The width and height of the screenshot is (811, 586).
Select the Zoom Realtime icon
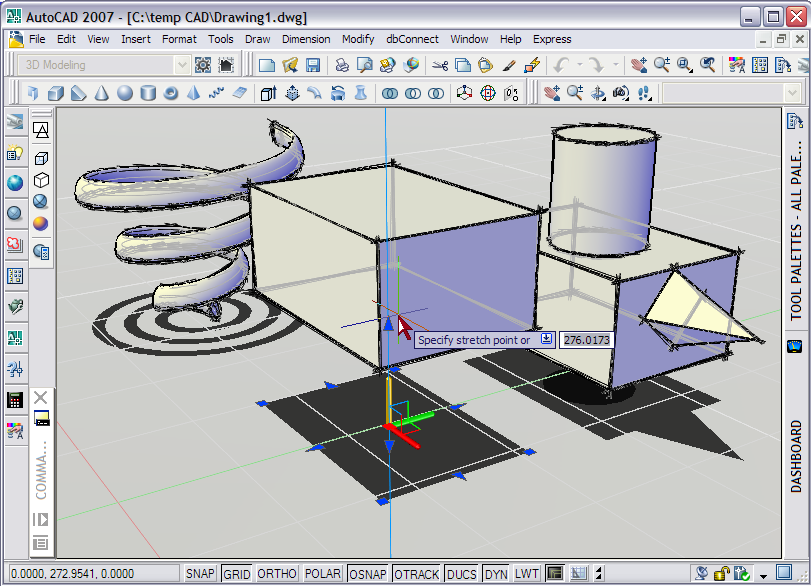coord(659,64)
